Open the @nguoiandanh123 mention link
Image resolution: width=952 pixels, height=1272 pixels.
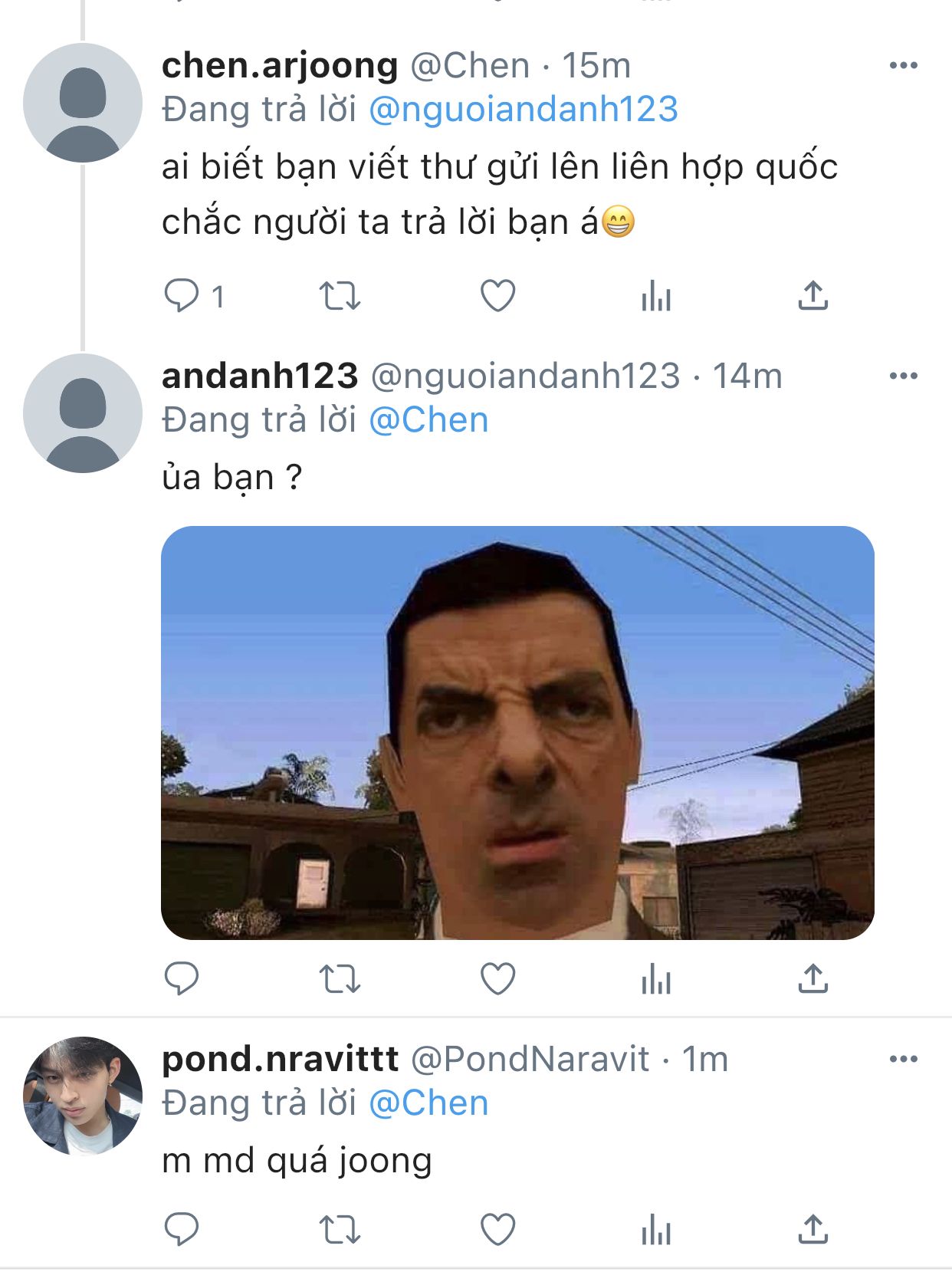click(x=524, y=109)
